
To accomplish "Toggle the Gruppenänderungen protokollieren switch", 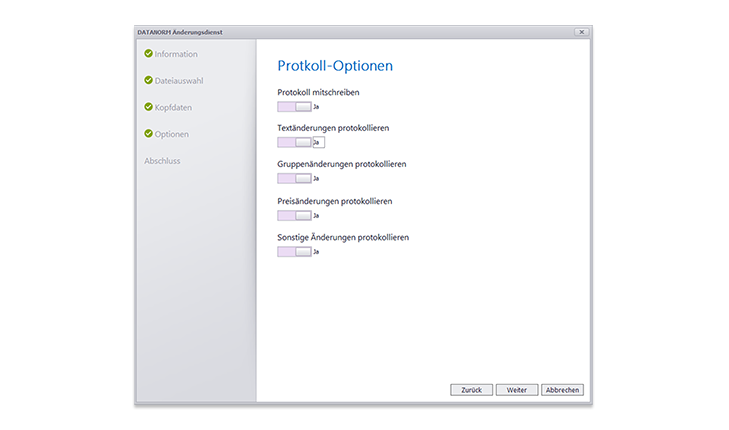I will pos(294,178).
